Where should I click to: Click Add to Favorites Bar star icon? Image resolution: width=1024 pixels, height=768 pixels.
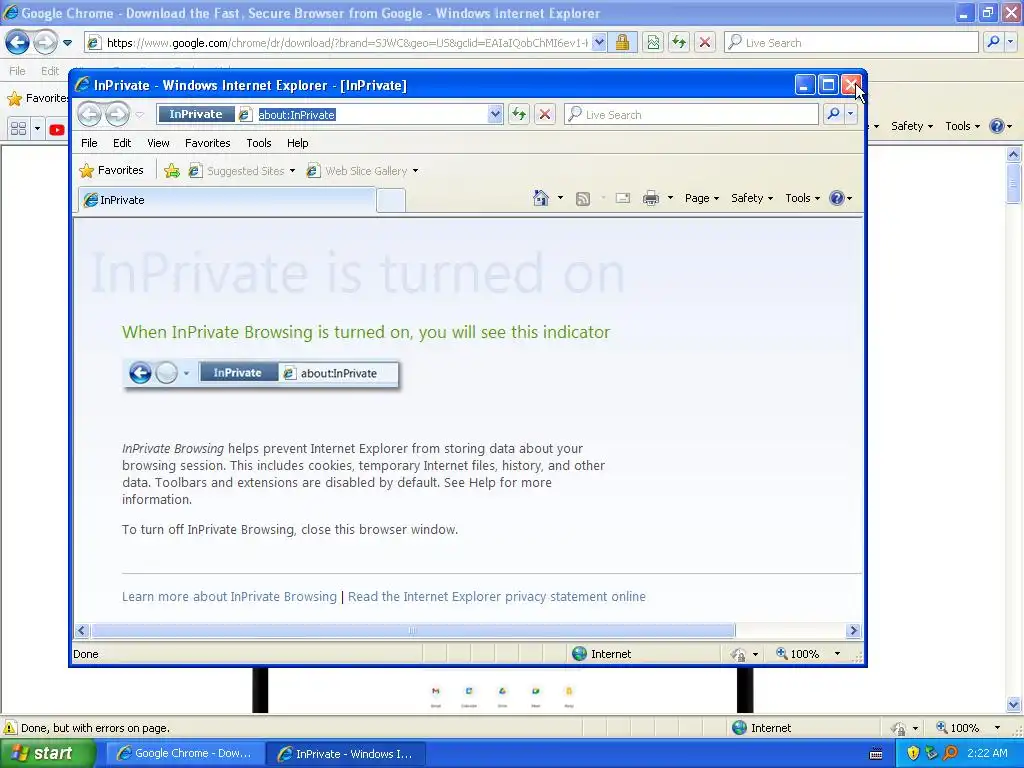coord(172,170)
